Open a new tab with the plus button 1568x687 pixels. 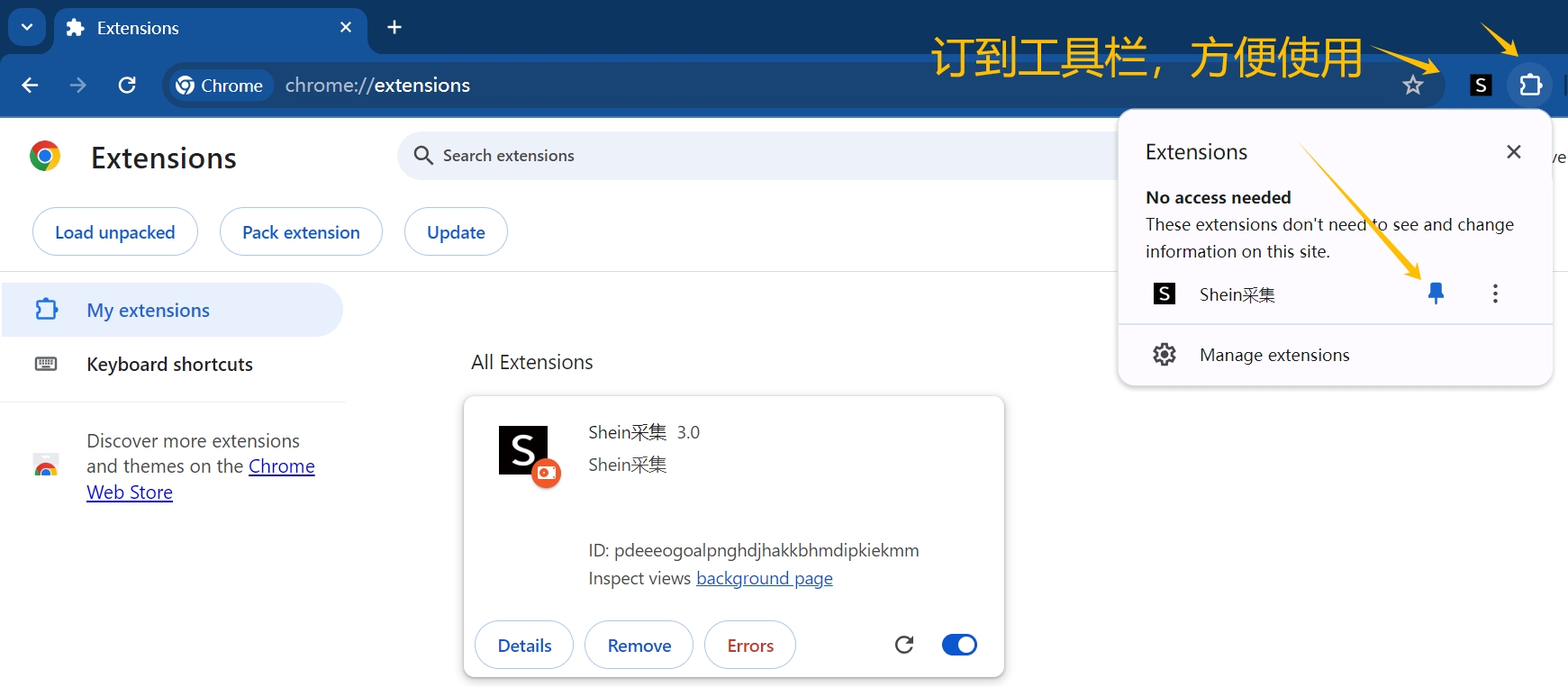click(x=394, y=27)
